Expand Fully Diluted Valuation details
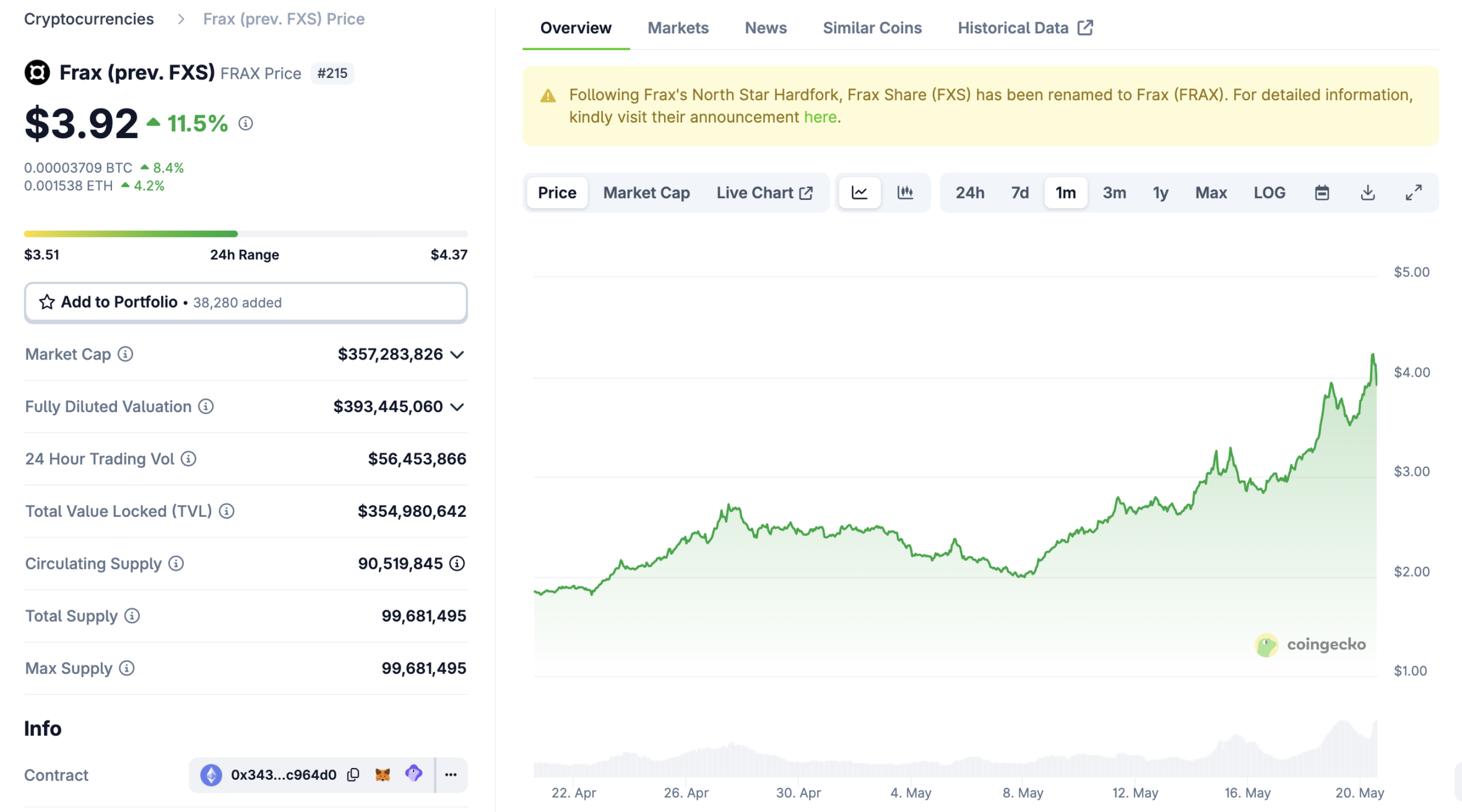 click(x=457, y=407)
